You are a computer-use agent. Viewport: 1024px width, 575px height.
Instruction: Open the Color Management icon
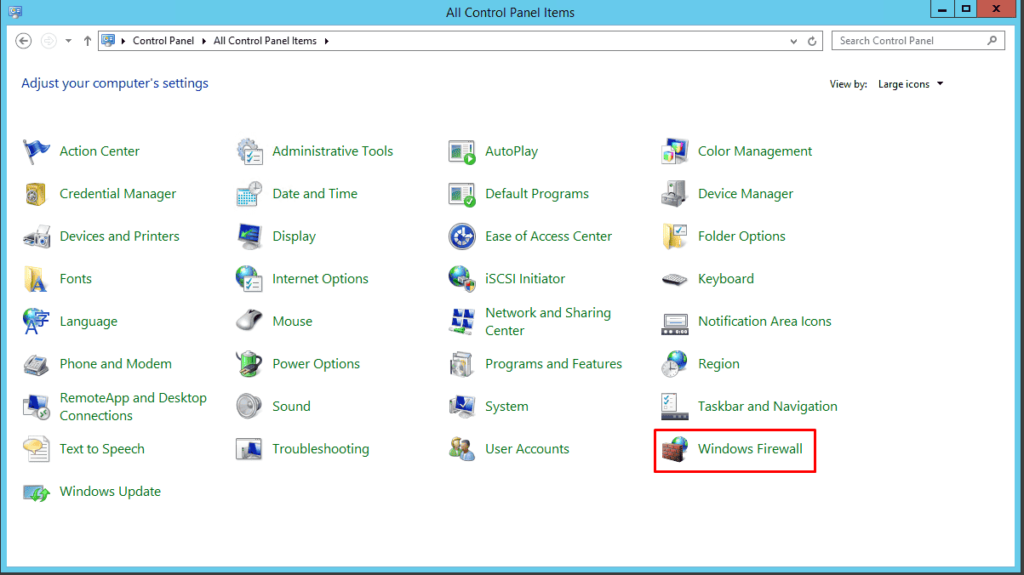(675, 152)
